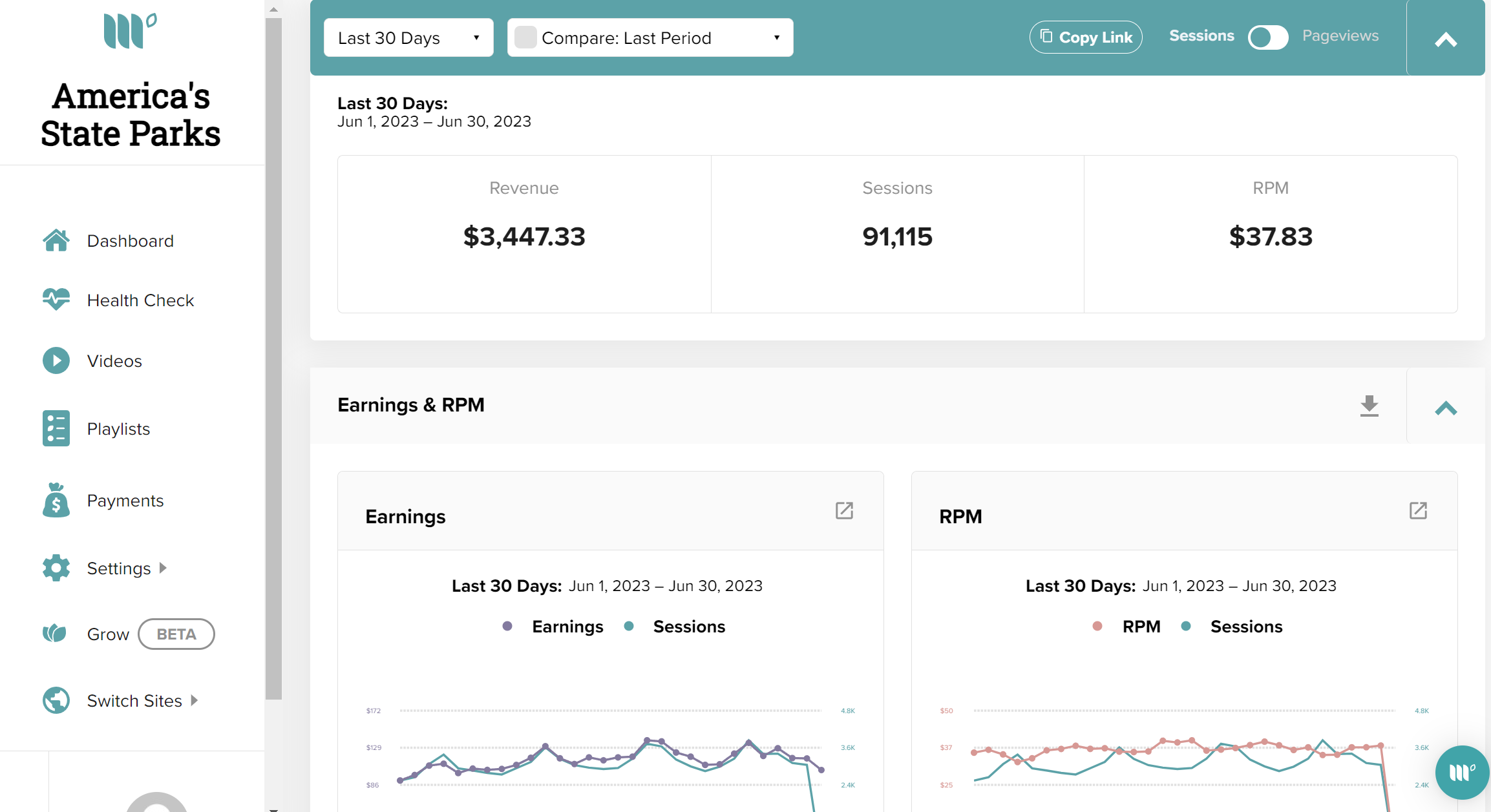Screen dimensions: 1491x812
Task: Open the Dashboard home icon
Action: 56,240
